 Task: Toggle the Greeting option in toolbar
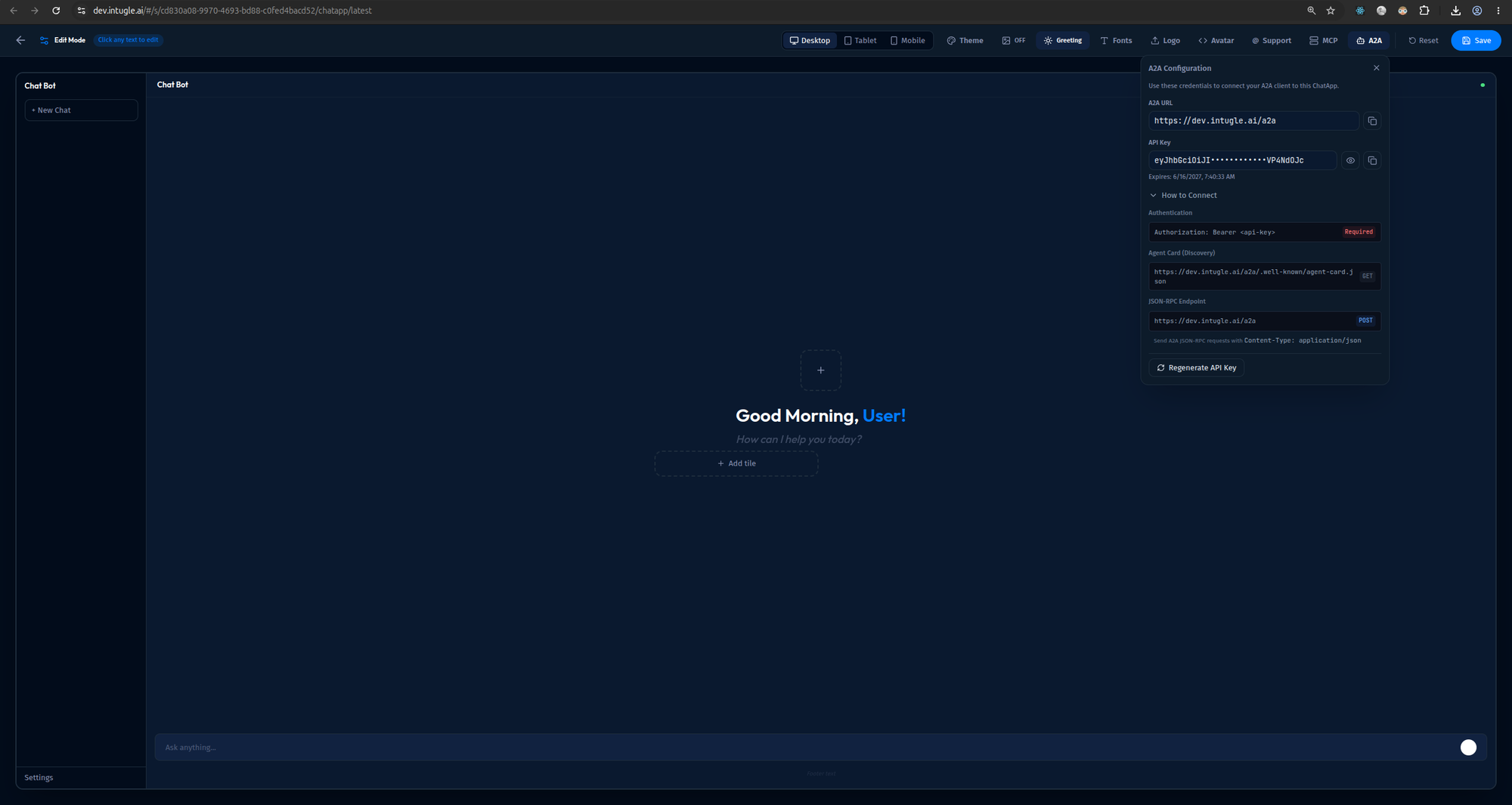point(1063,41)
